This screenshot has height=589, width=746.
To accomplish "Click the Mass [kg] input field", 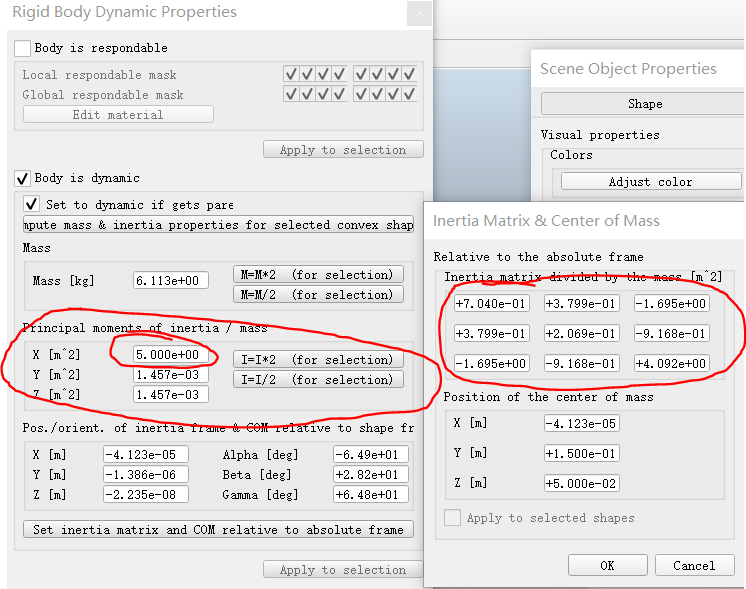I will [171, 281].
